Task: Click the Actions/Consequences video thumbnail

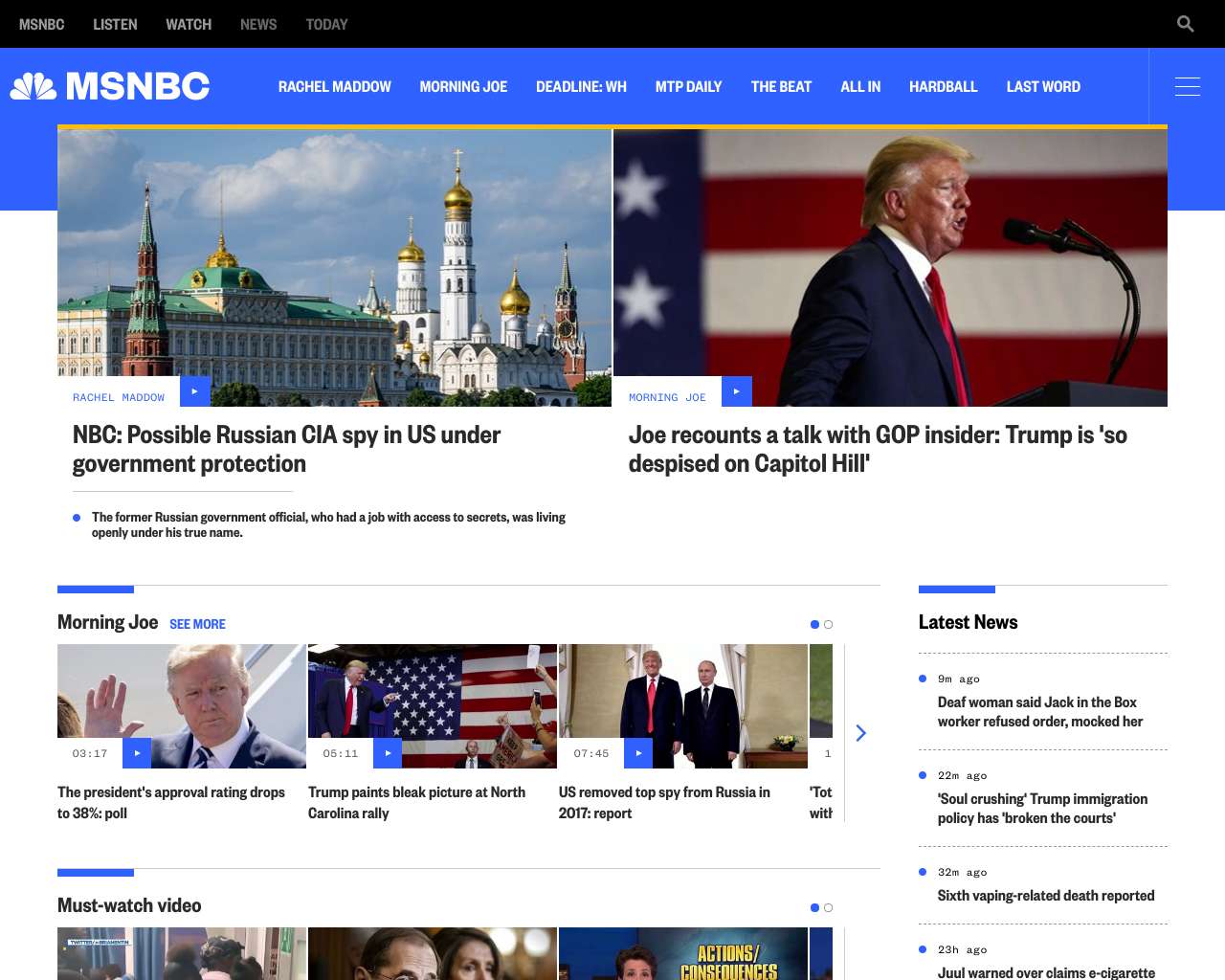Action: [x=683, y=953]
